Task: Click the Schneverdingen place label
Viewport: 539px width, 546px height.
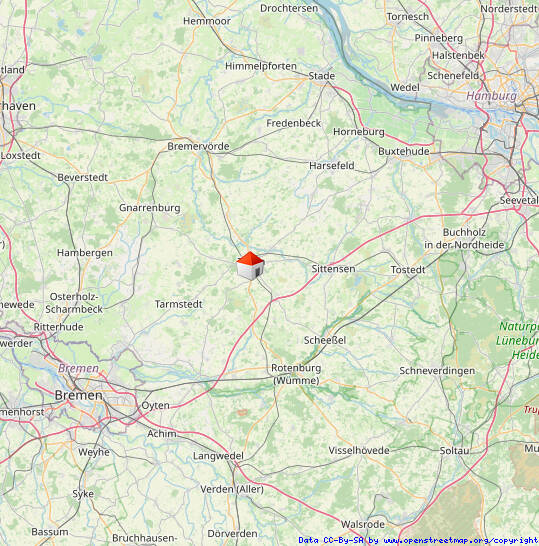Action: click(437, 371)
